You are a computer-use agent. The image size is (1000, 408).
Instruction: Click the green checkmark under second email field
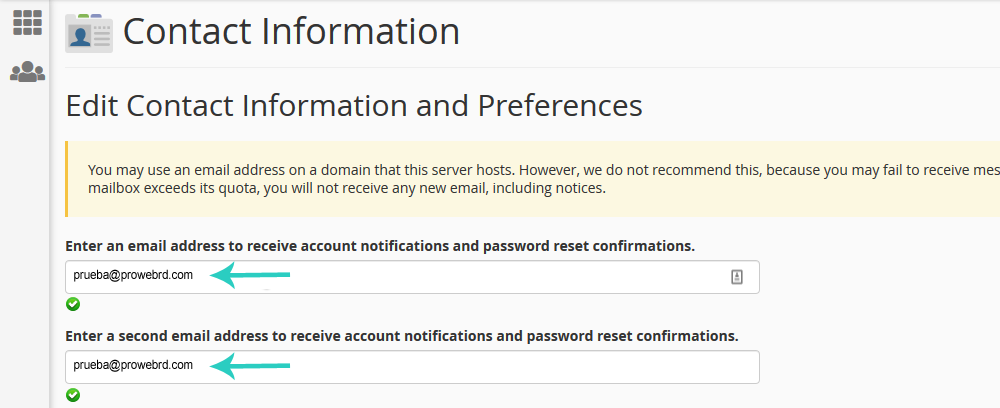coord(73,395)
